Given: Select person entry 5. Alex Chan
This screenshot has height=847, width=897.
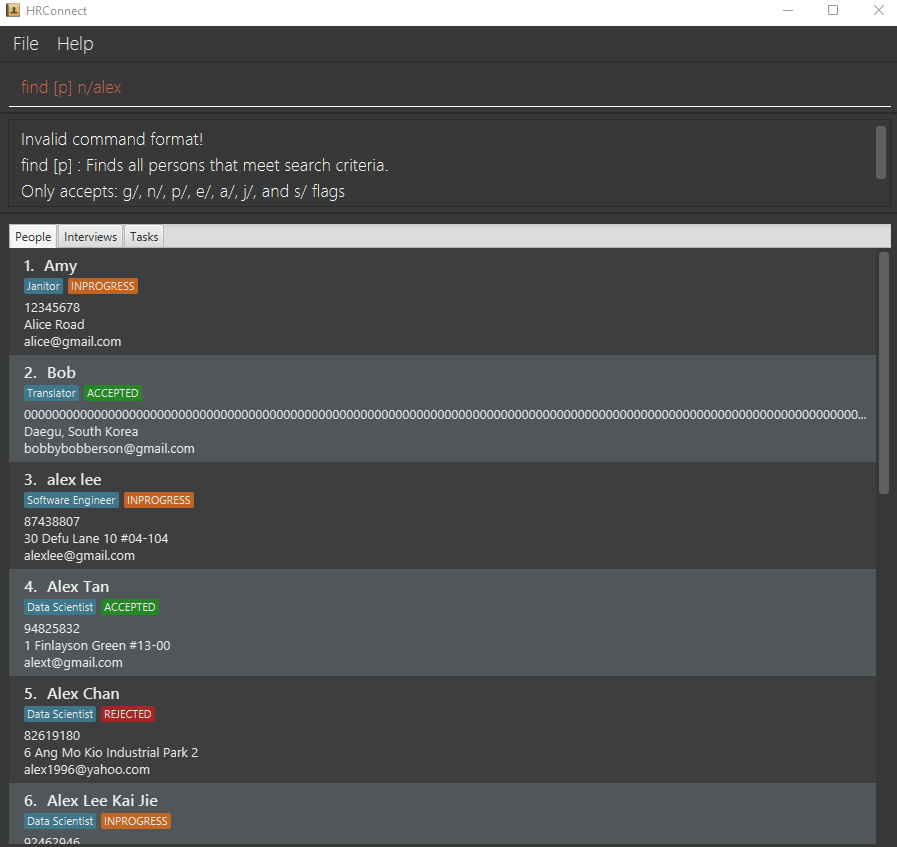Looking at the screenshot, I should pyautogui.click(x=442, y=730).
